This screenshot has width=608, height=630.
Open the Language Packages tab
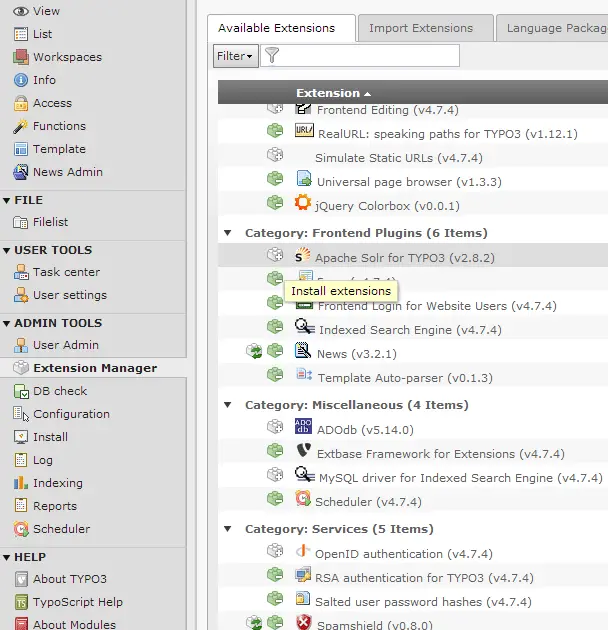(x=553, y=28)
